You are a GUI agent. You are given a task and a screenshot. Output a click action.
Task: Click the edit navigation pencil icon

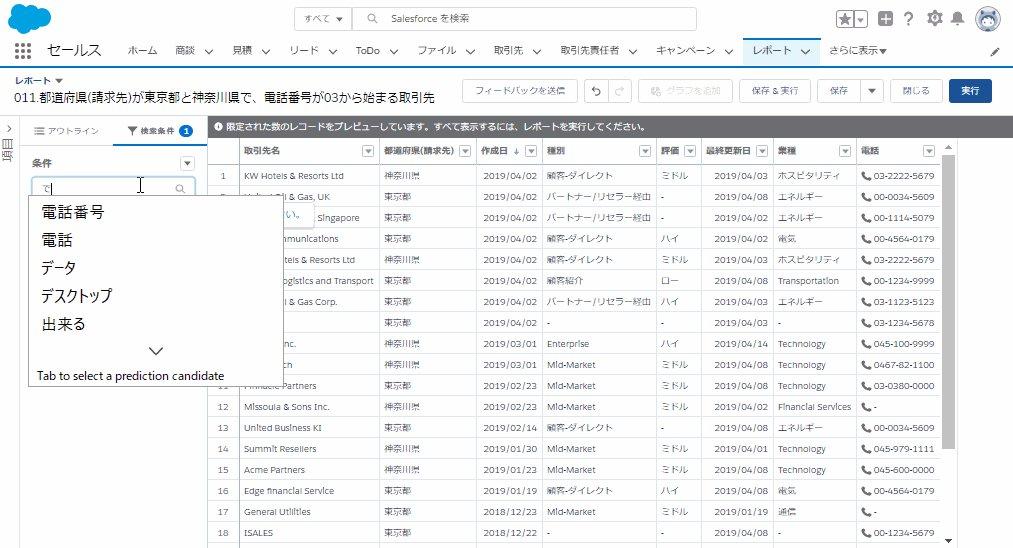click(995, 52)
